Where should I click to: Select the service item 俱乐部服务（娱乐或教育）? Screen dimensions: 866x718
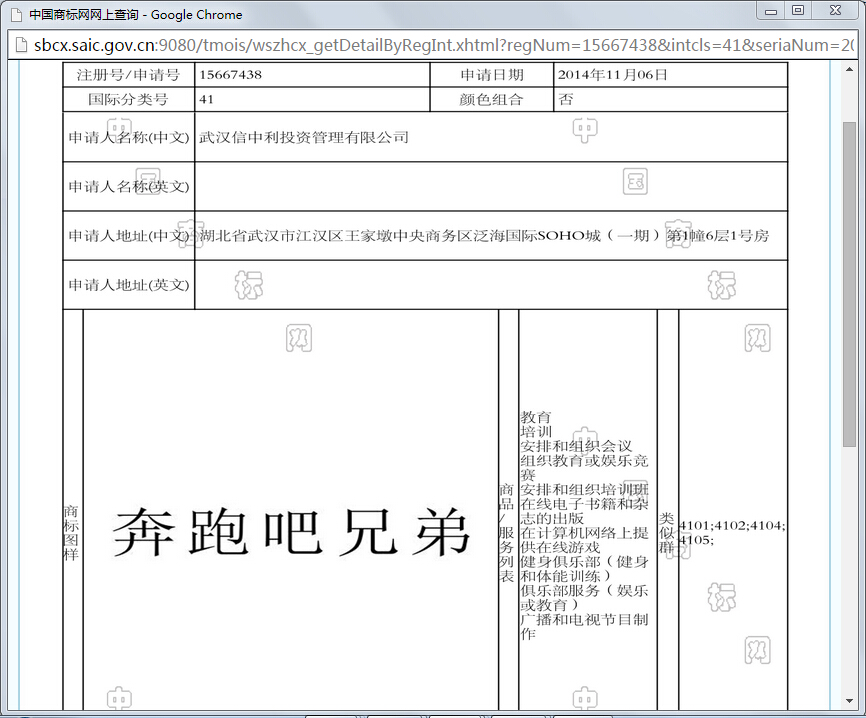584,598
